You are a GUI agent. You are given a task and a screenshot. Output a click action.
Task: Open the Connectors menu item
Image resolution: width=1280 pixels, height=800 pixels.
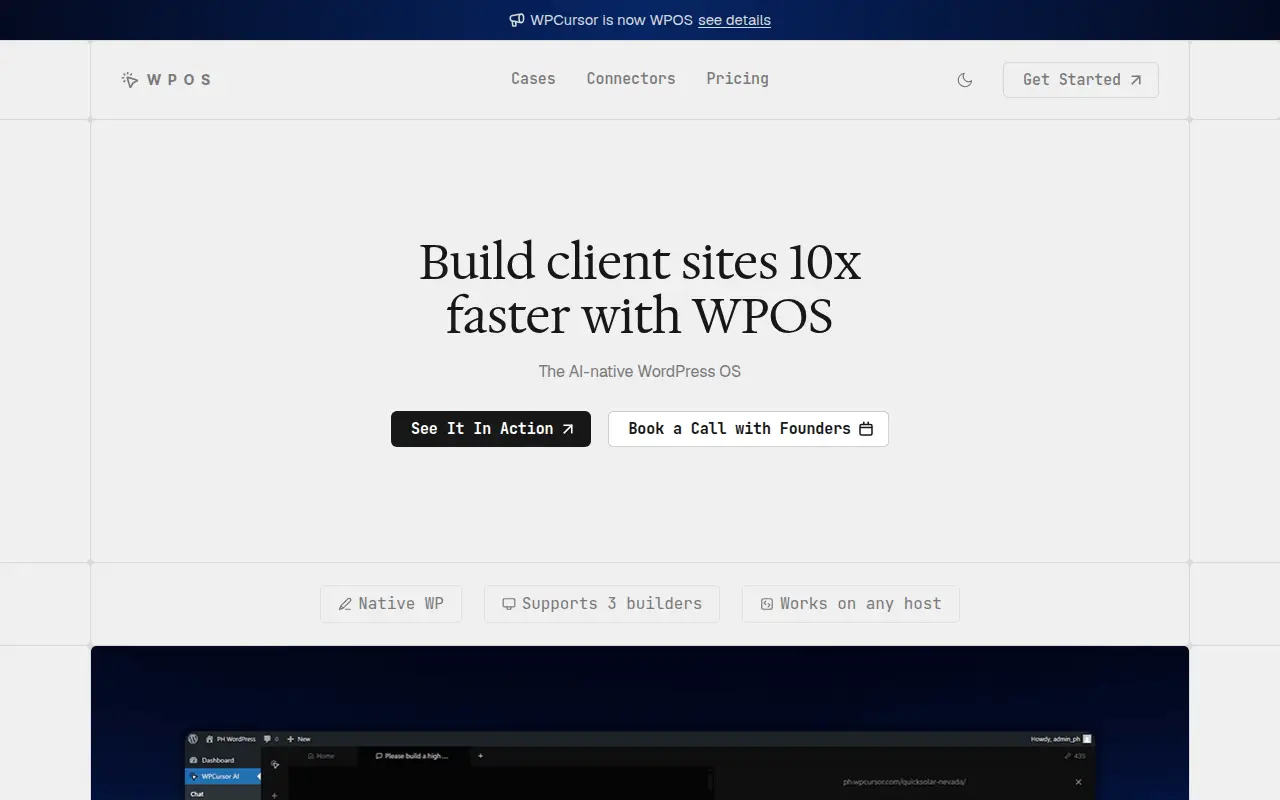coord(631,79)
